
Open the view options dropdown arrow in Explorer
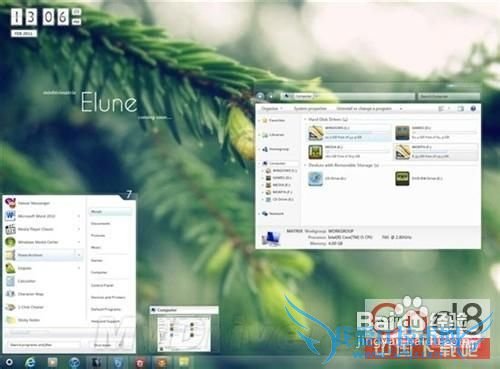tap(449, 109)
